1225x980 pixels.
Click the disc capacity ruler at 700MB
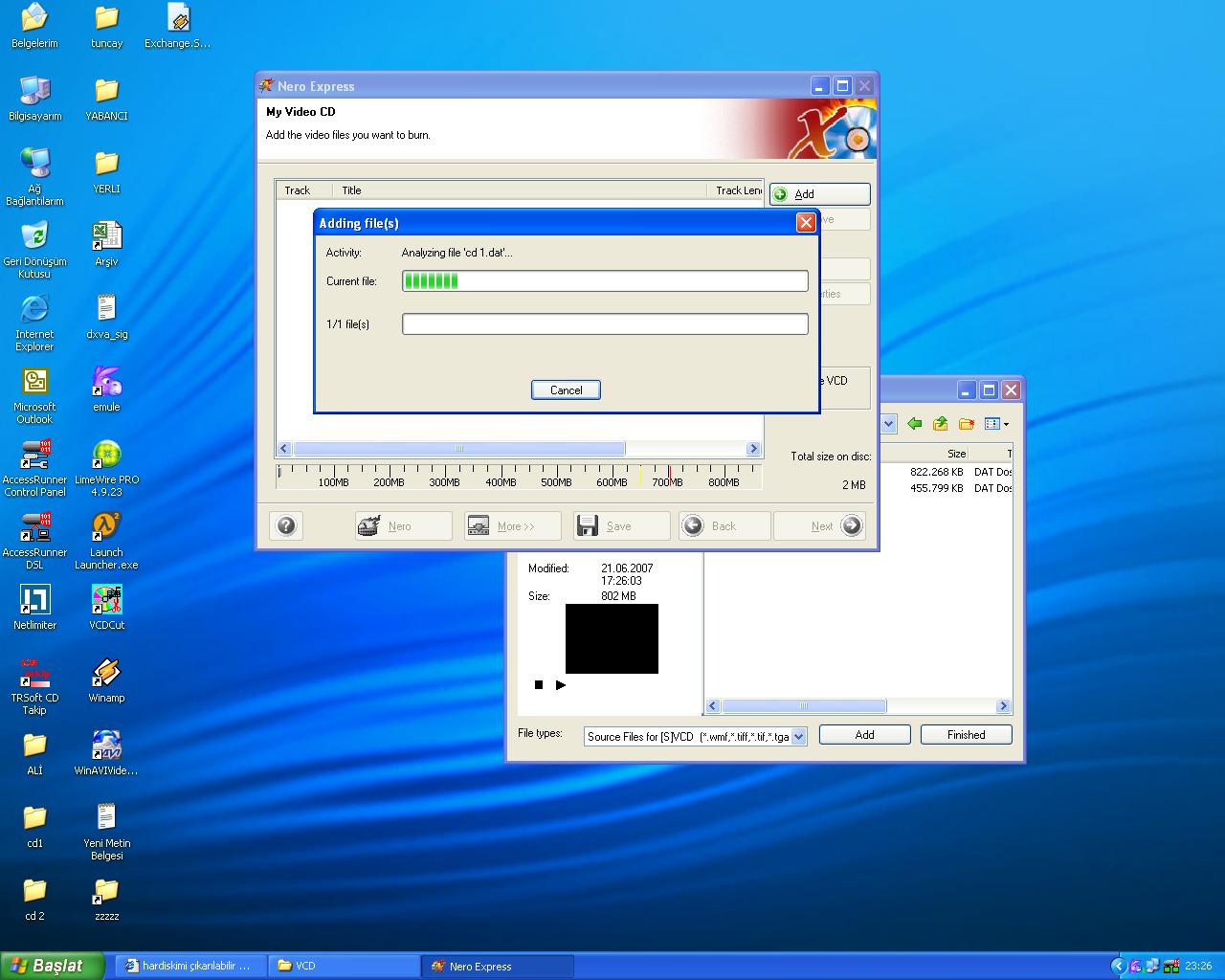pyautogui.click(x=668, y=477)
